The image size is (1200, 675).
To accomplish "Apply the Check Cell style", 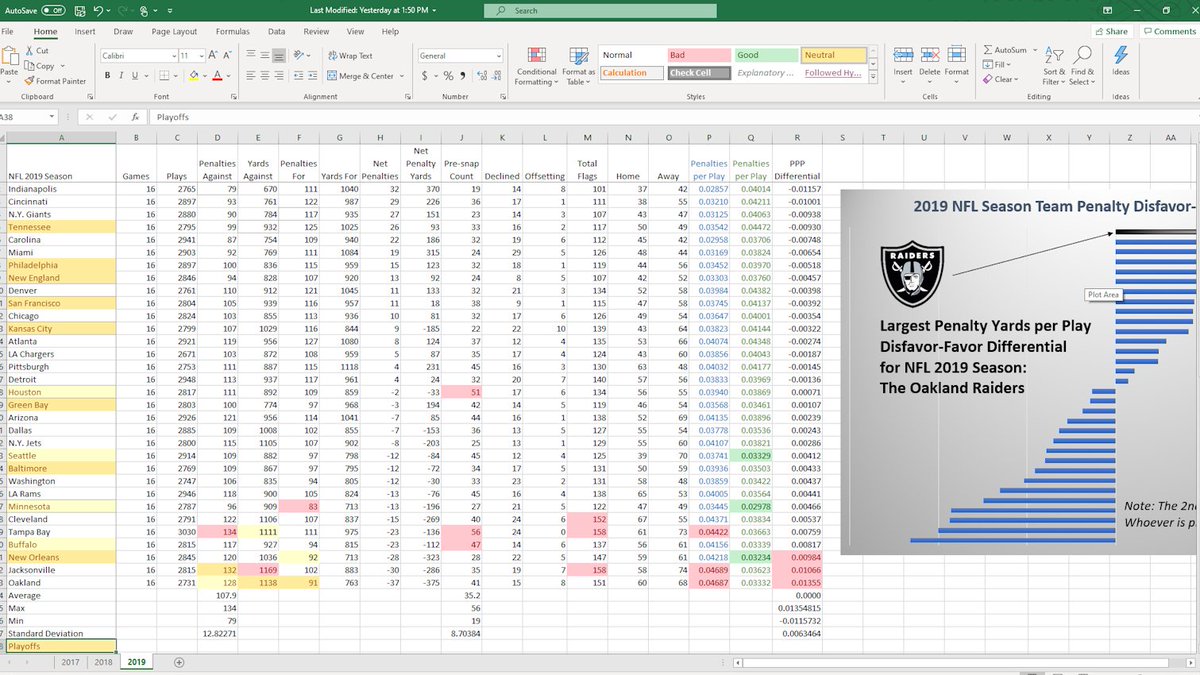I will 698,73.
